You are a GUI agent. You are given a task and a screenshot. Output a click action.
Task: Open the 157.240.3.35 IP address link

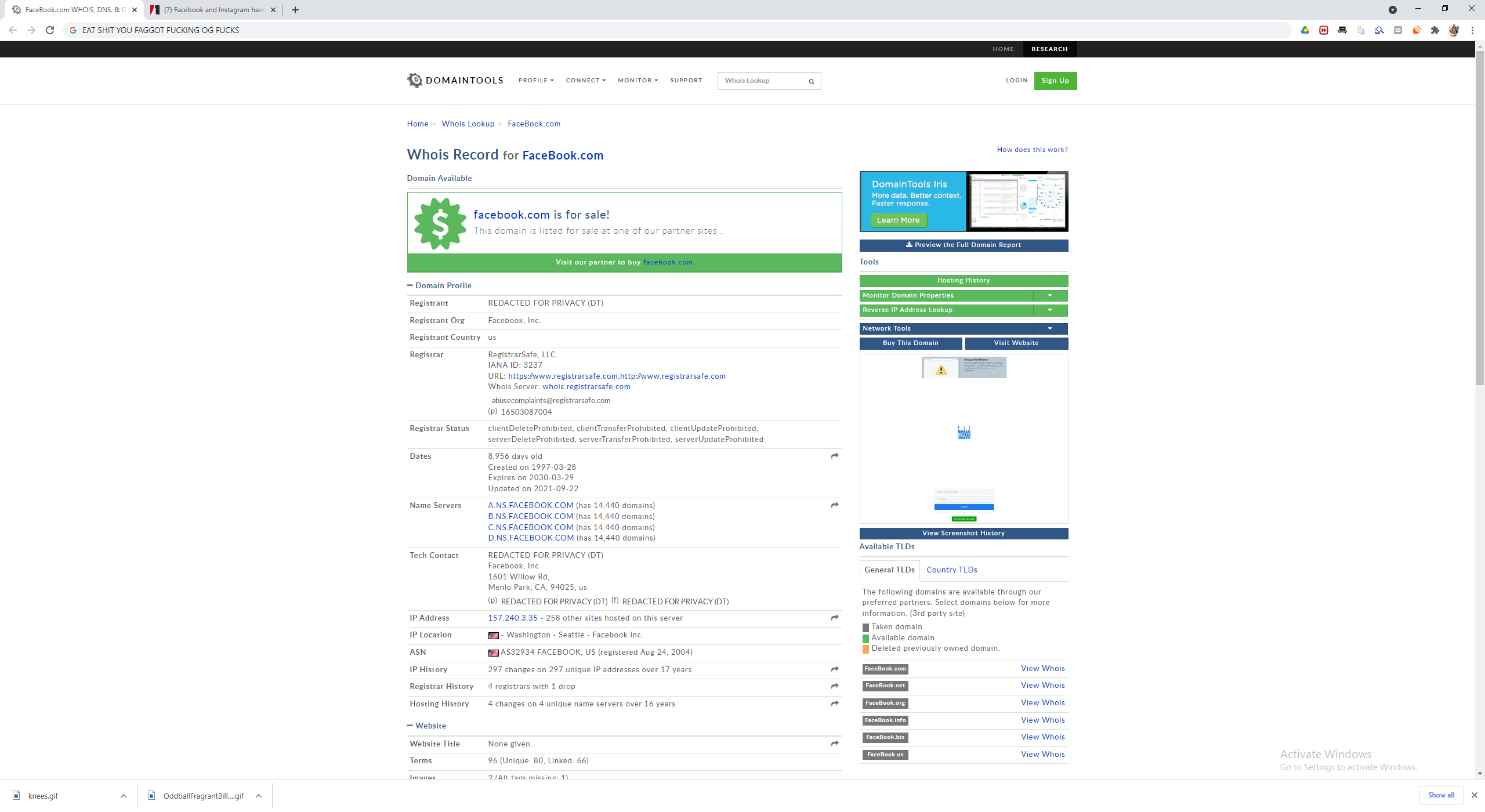pyautogui.click(x=513, y=618)
